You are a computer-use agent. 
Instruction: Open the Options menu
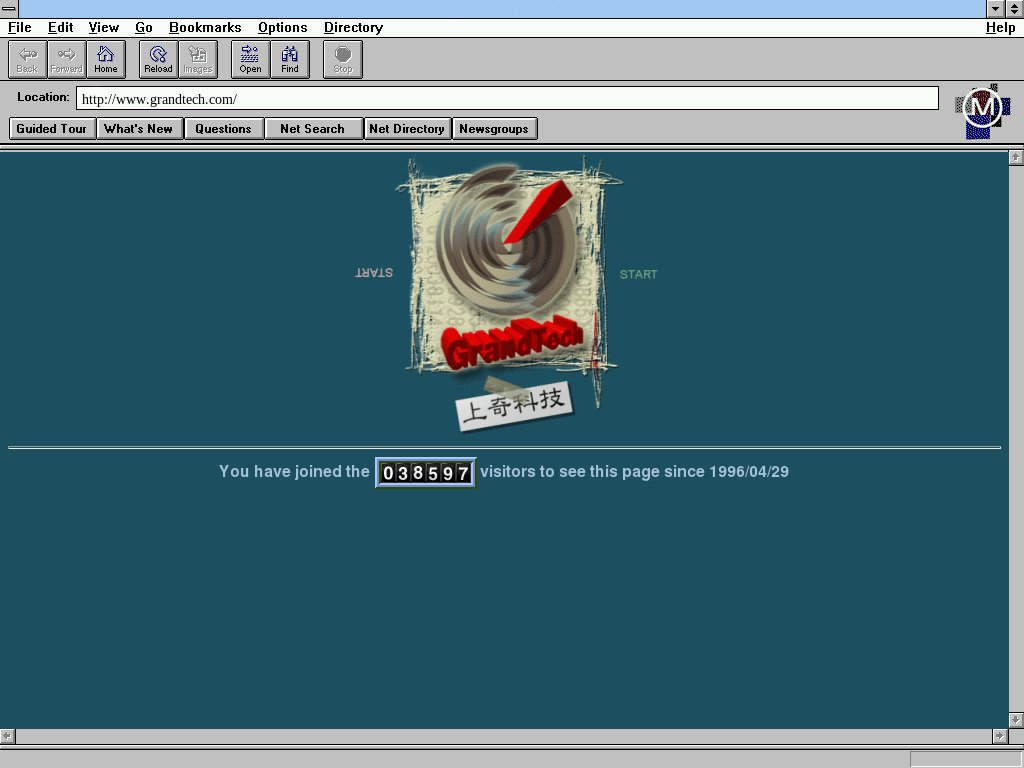pos(282,28)
